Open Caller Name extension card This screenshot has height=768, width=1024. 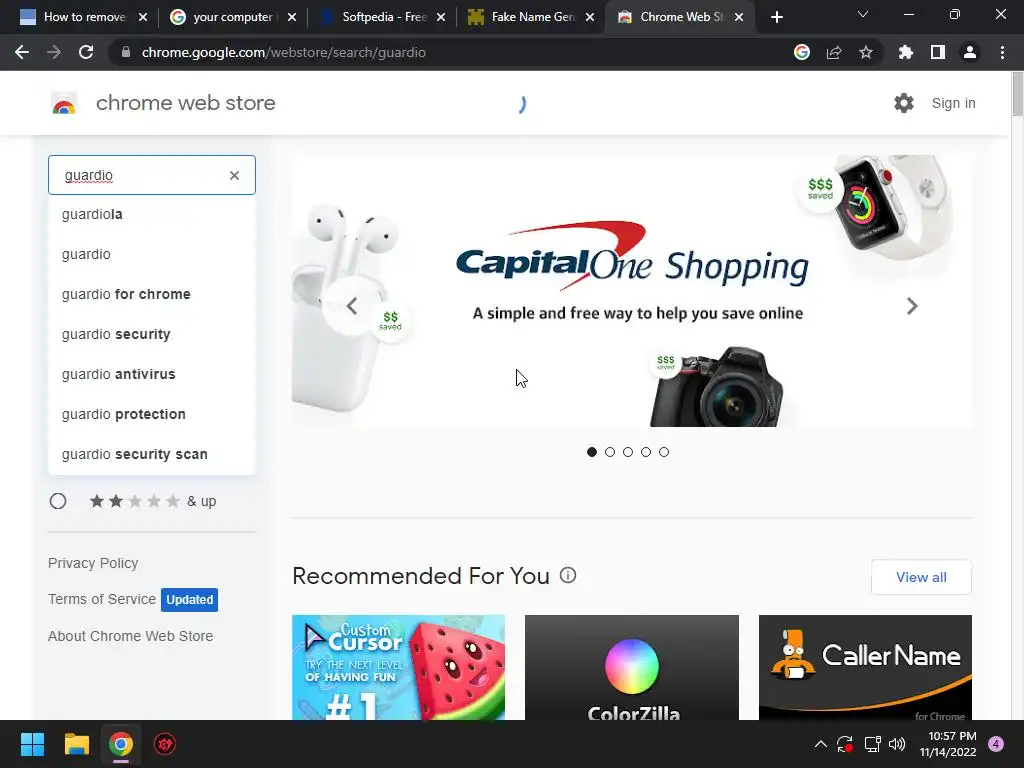[x=865, y=667]
